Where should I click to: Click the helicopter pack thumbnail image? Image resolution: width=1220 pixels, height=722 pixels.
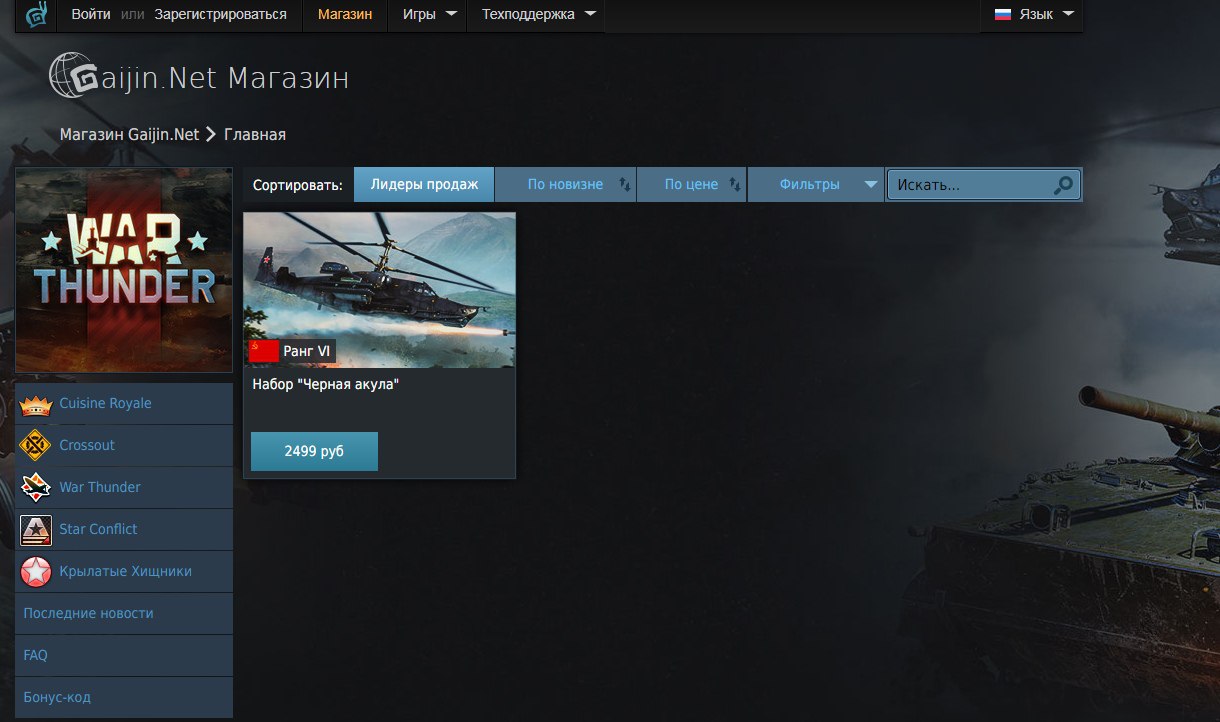[380, 290]
